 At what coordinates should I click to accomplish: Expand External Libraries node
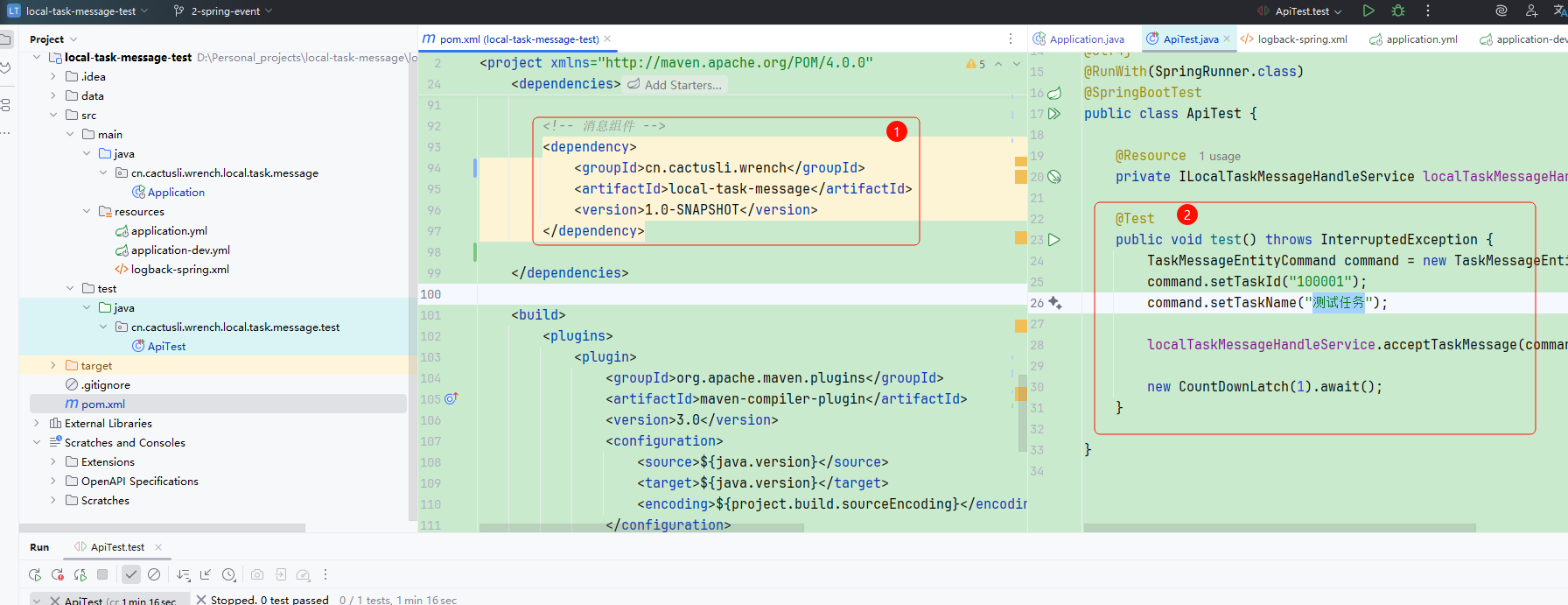click(36, 423)
